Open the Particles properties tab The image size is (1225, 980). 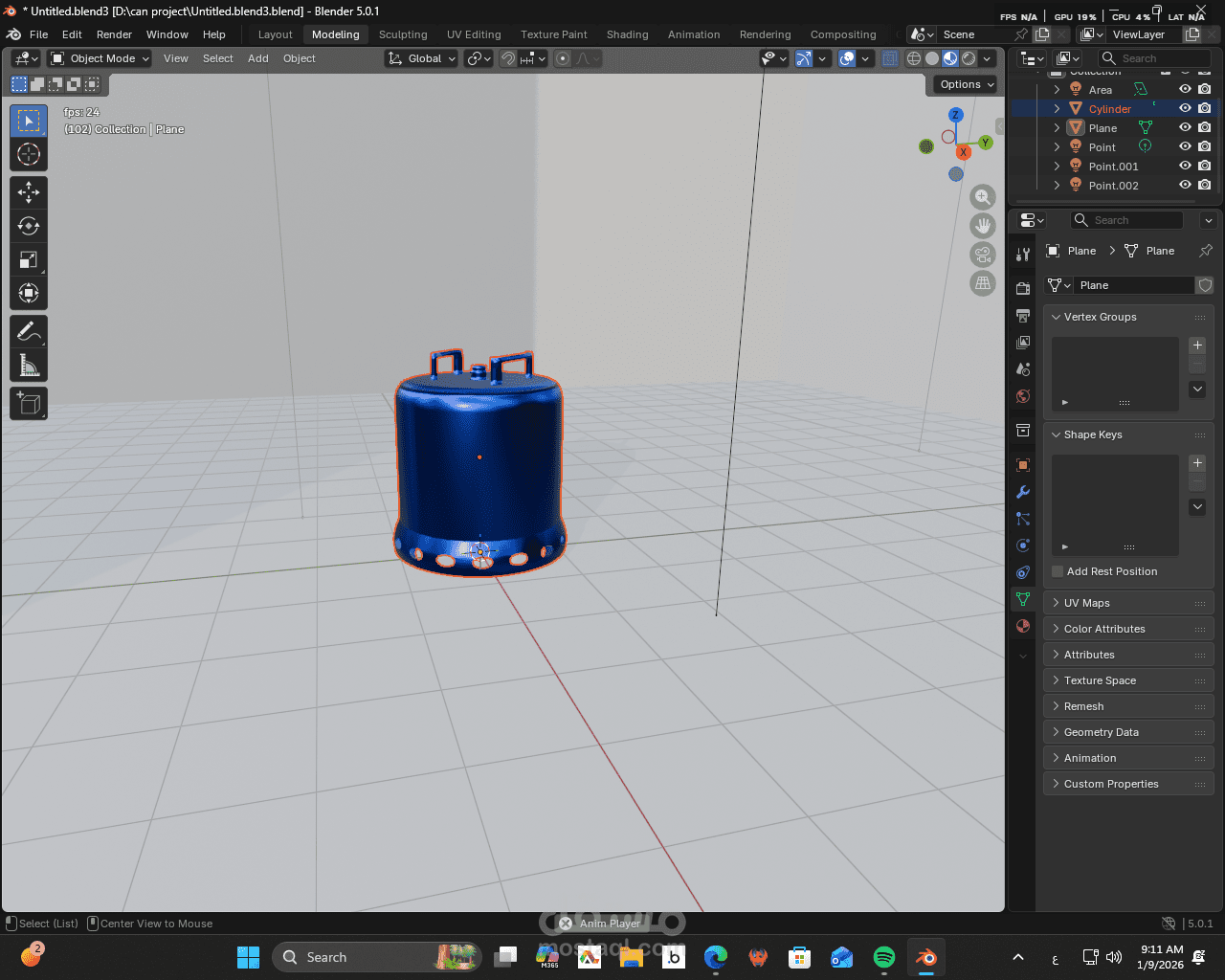click(x=1023, y=519)
